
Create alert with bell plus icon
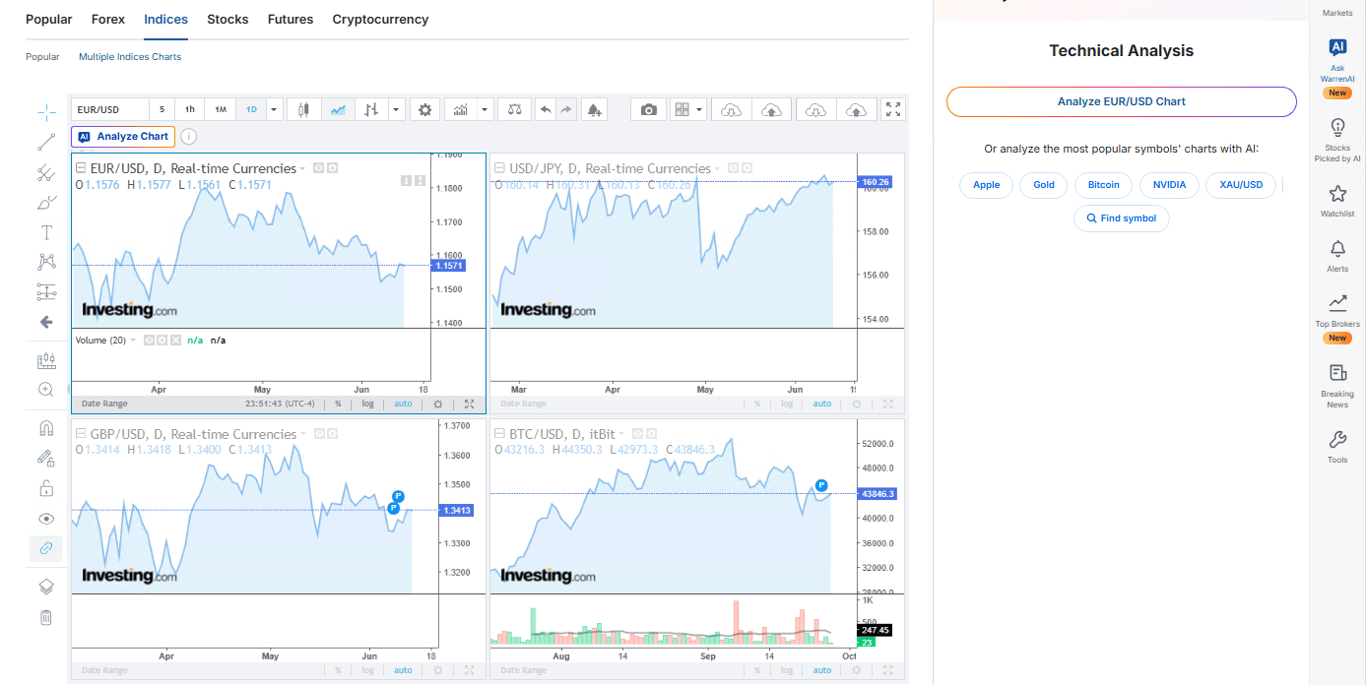[x=595, y=110]
